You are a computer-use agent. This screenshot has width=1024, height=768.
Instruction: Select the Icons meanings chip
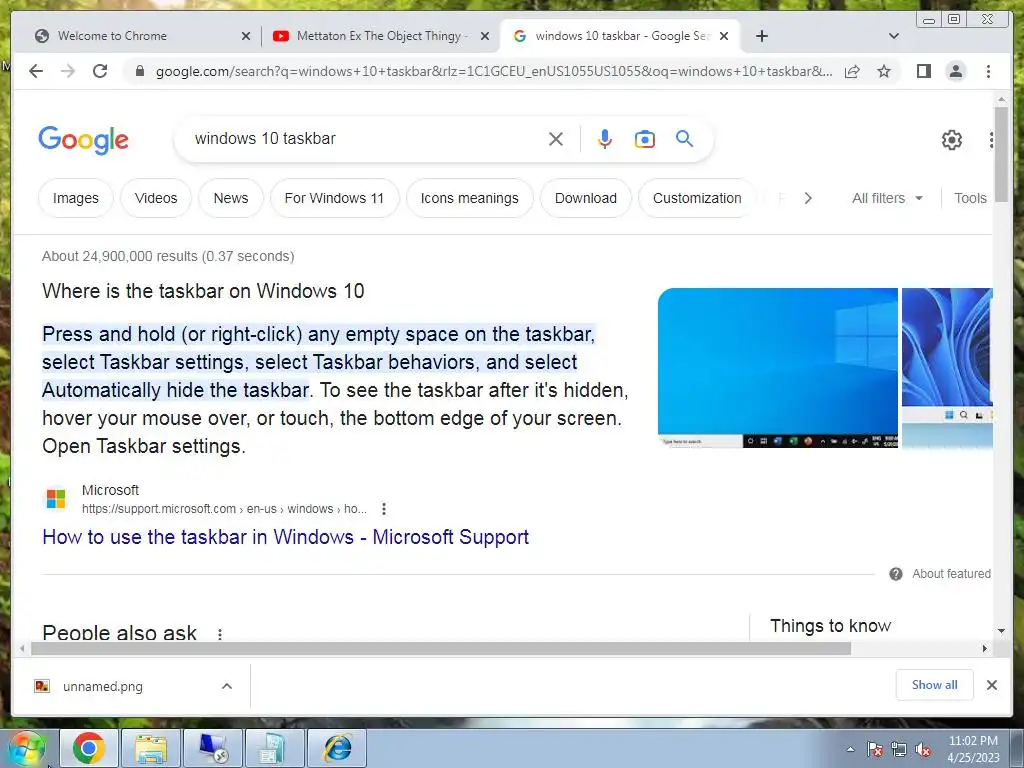pyautogui.click(x=470, y=198)
